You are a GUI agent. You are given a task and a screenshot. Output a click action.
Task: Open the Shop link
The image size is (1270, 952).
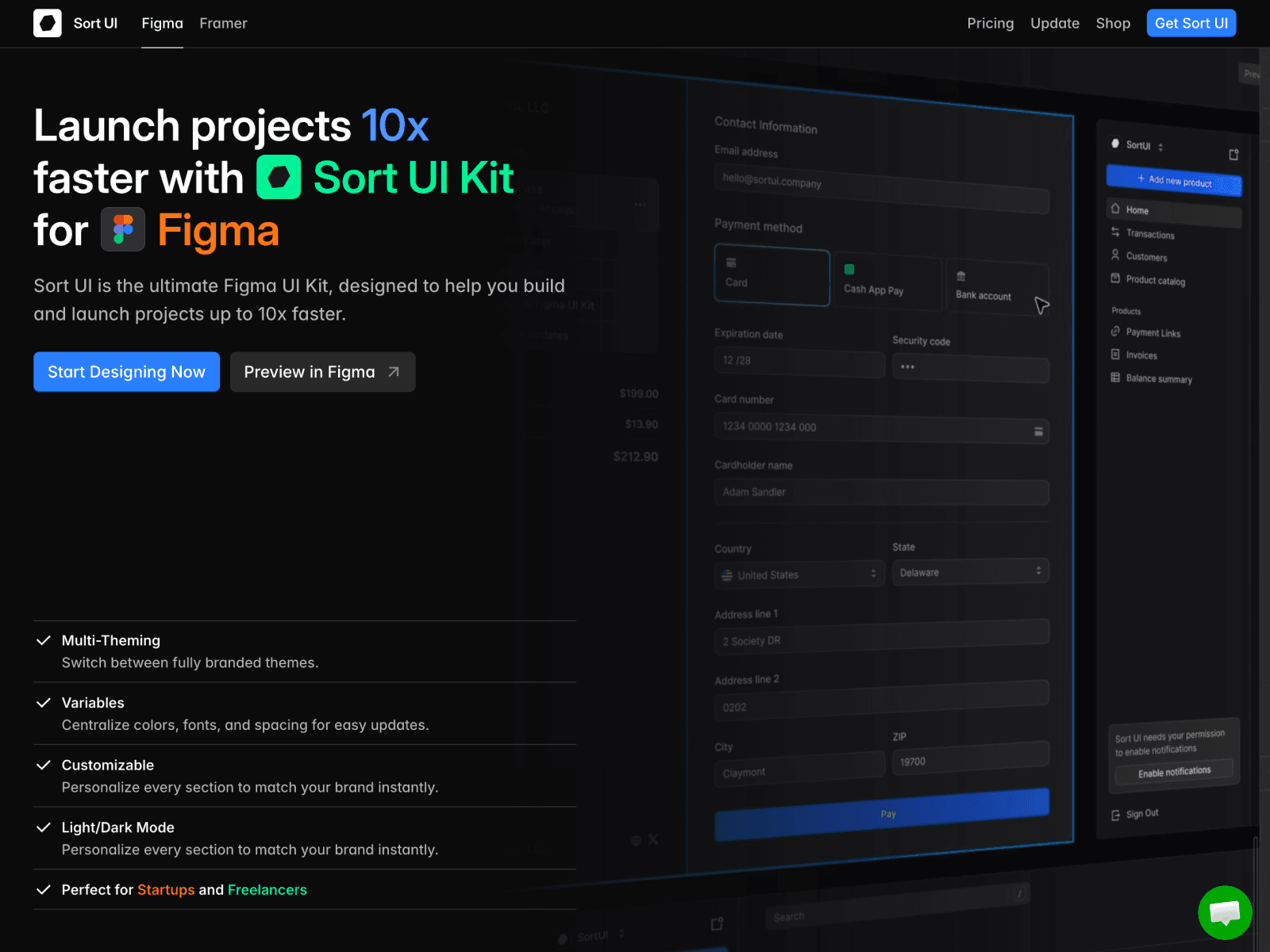1113,24
